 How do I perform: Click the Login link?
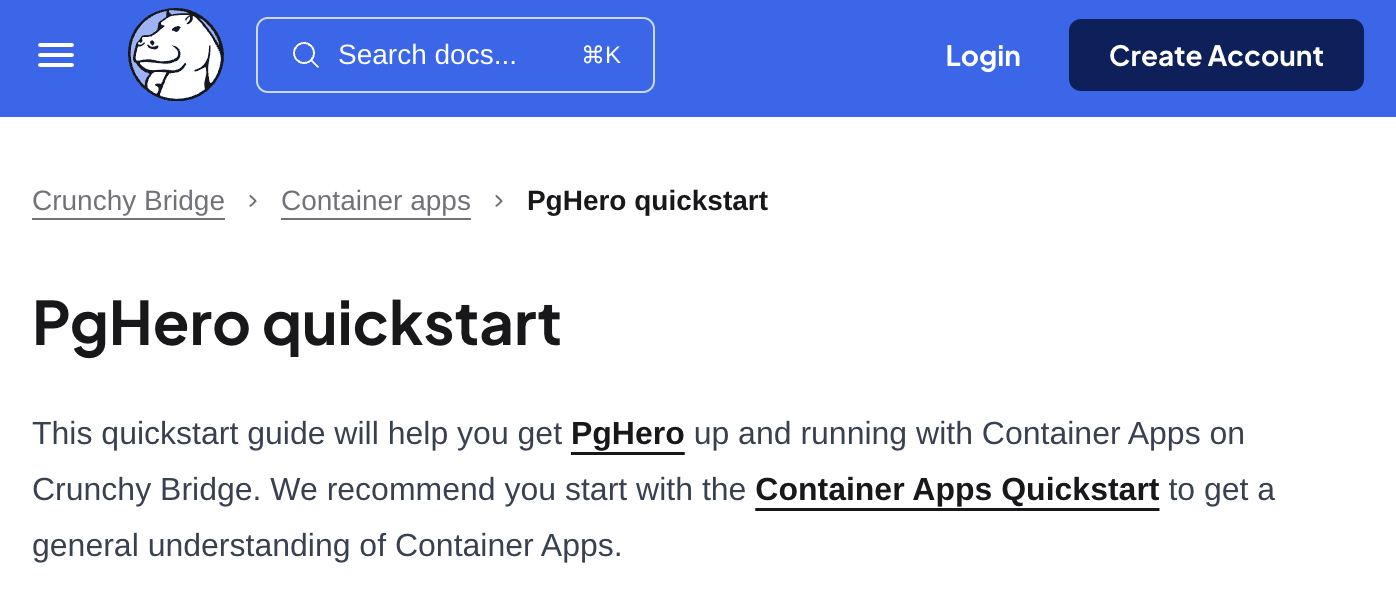click(x=982, y=55)
